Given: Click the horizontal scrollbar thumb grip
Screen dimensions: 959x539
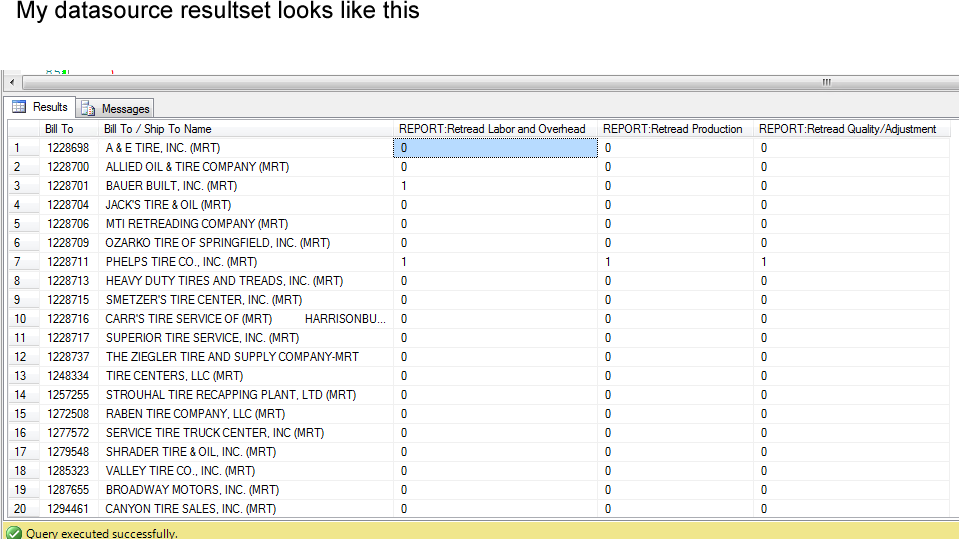Looking at the screenshot, I should 826,82.
